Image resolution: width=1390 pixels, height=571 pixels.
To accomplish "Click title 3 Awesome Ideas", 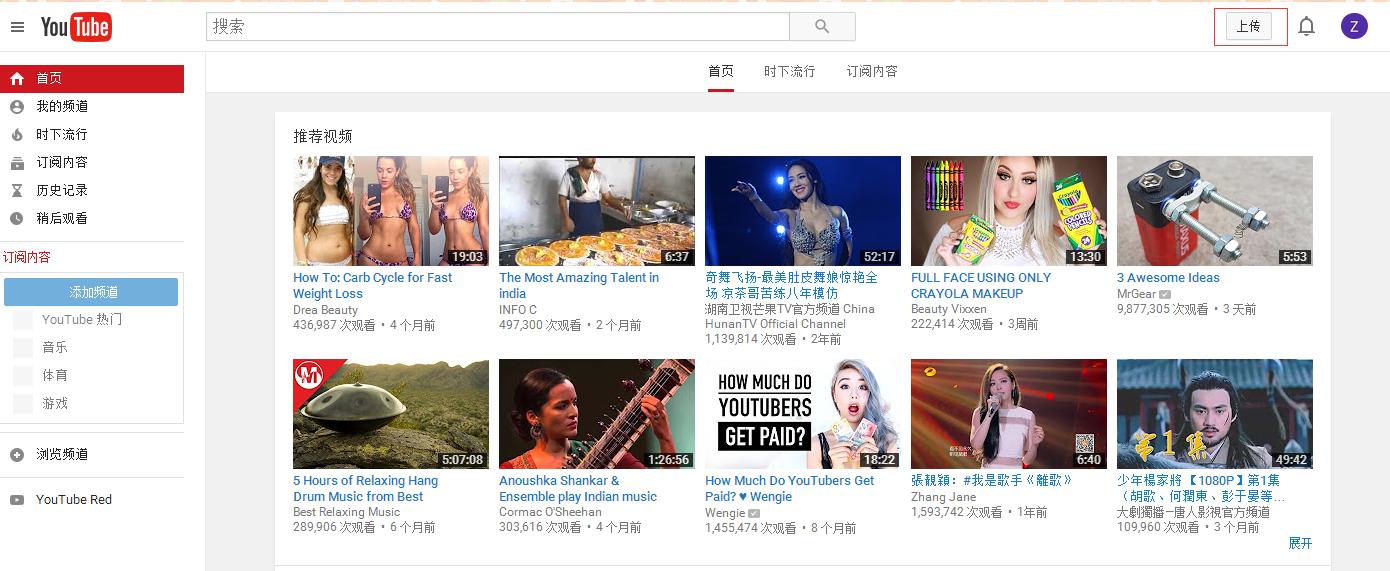I will point(1168,278).
